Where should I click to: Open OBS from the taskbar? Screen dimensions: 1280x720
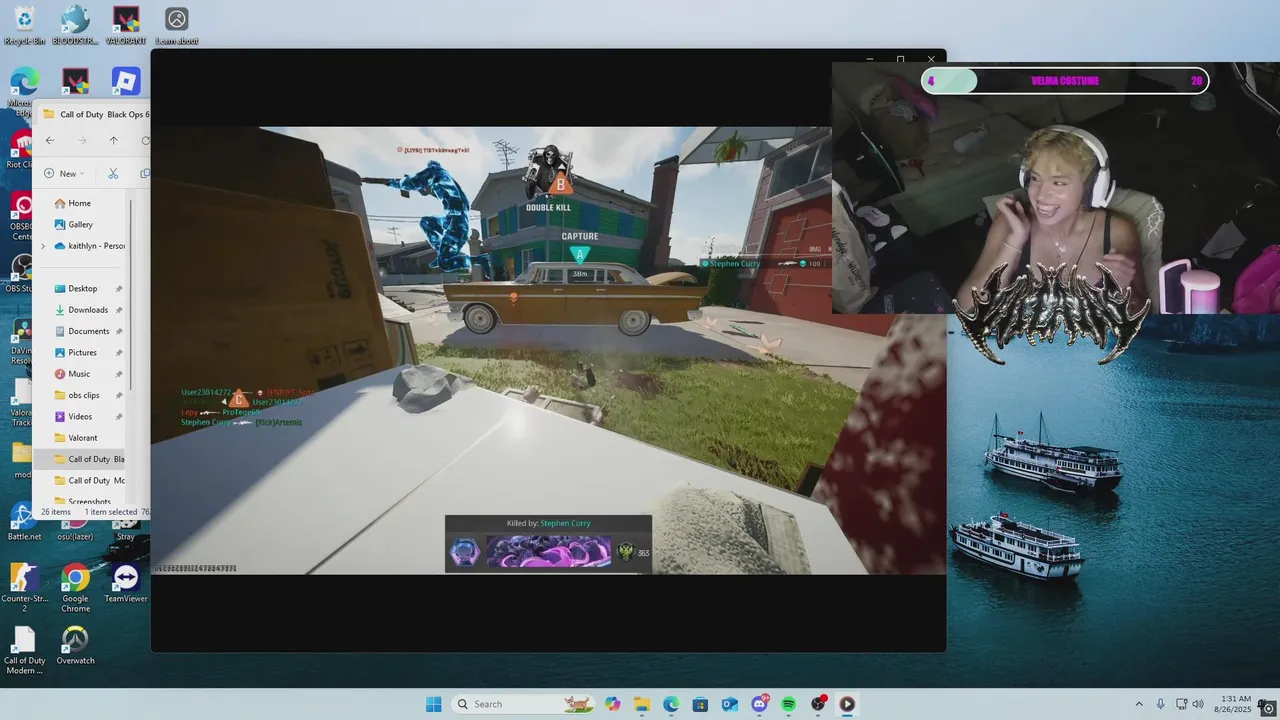click(x=818, y=704)
